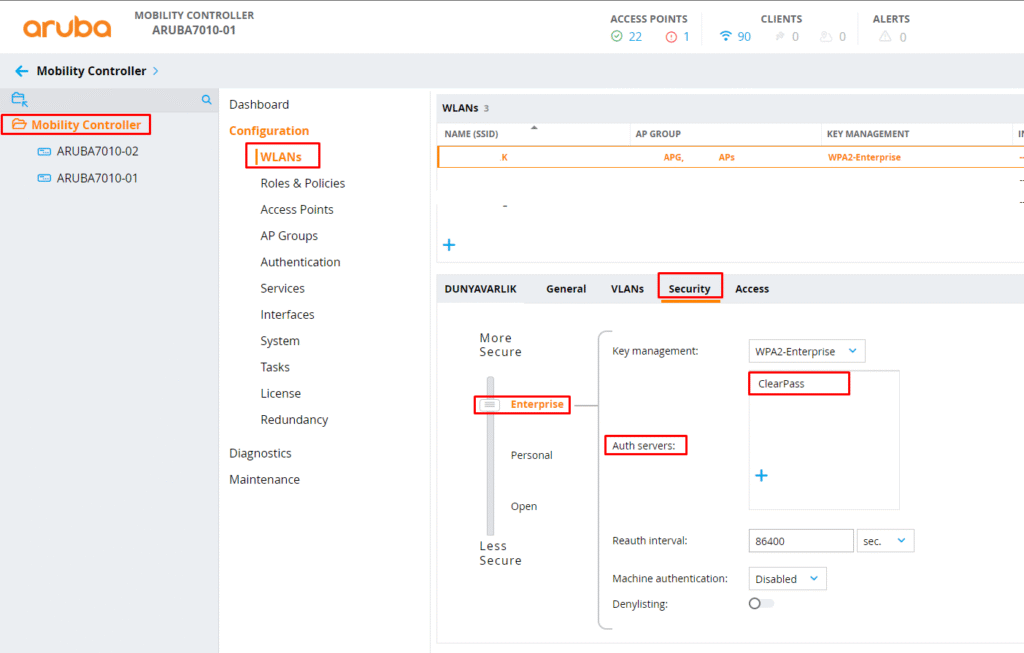Click the search magnifier in the sidebar
Viewport: 1024px width, 653px height.
pyautogui.click(x=207, y=100)
